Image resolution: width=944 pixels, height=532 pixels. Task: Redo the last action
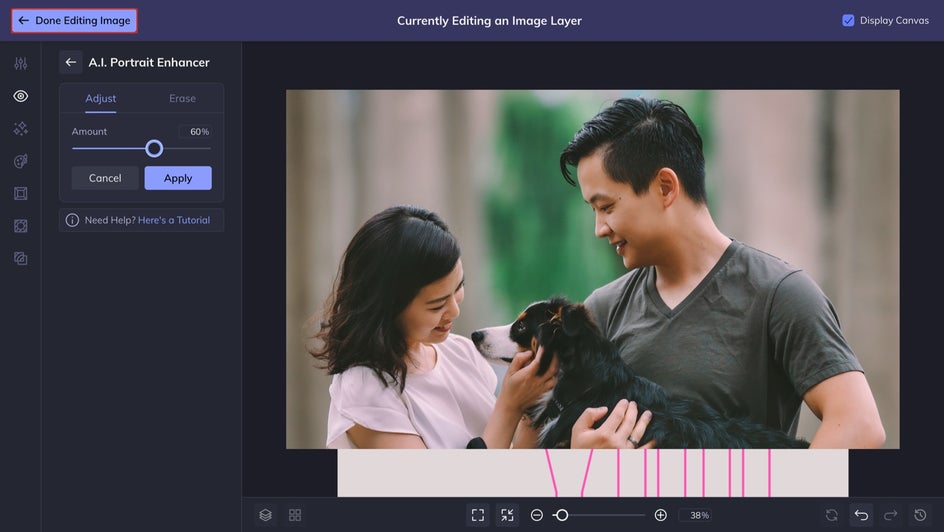click(x=890, y=515)
